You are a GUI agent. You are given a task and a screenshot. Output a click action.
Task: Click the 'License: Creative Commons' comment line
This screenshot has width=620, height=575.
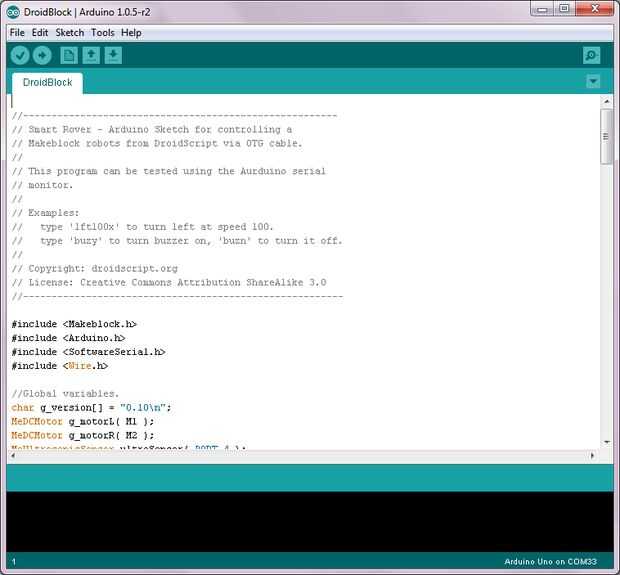[x=169, y=282]
